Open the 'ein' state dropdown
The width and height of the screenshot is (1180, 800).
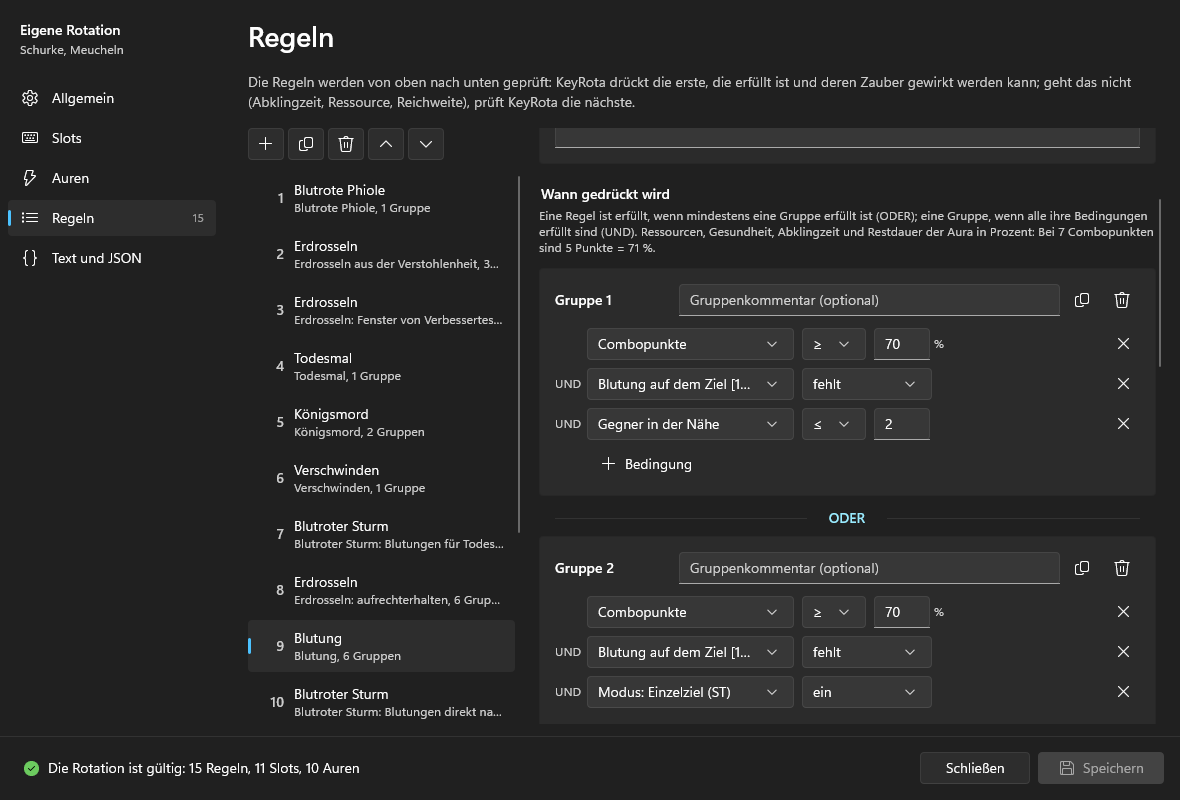coord(866,692)
